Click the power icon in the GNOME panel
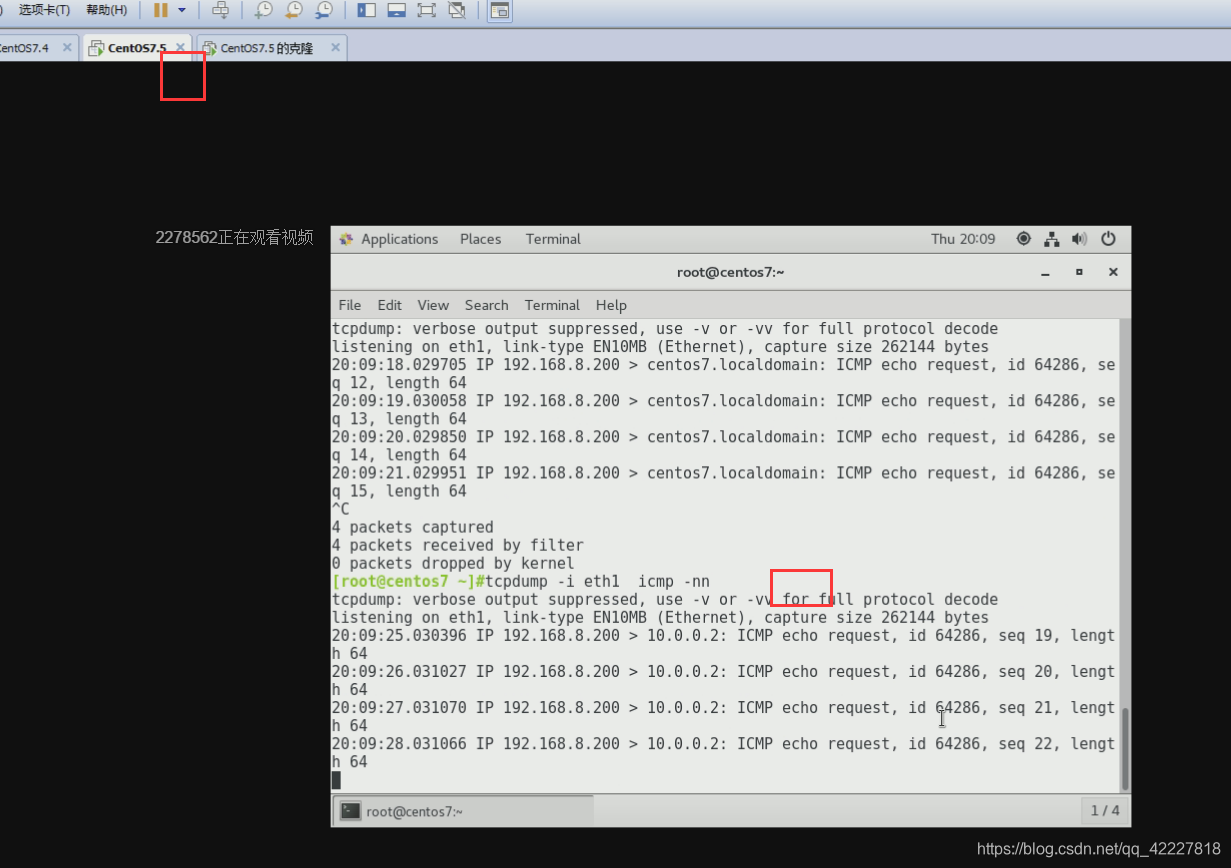Viewport: 1231px width, 868px height. pyautogui.click(x=1108, y=239)
